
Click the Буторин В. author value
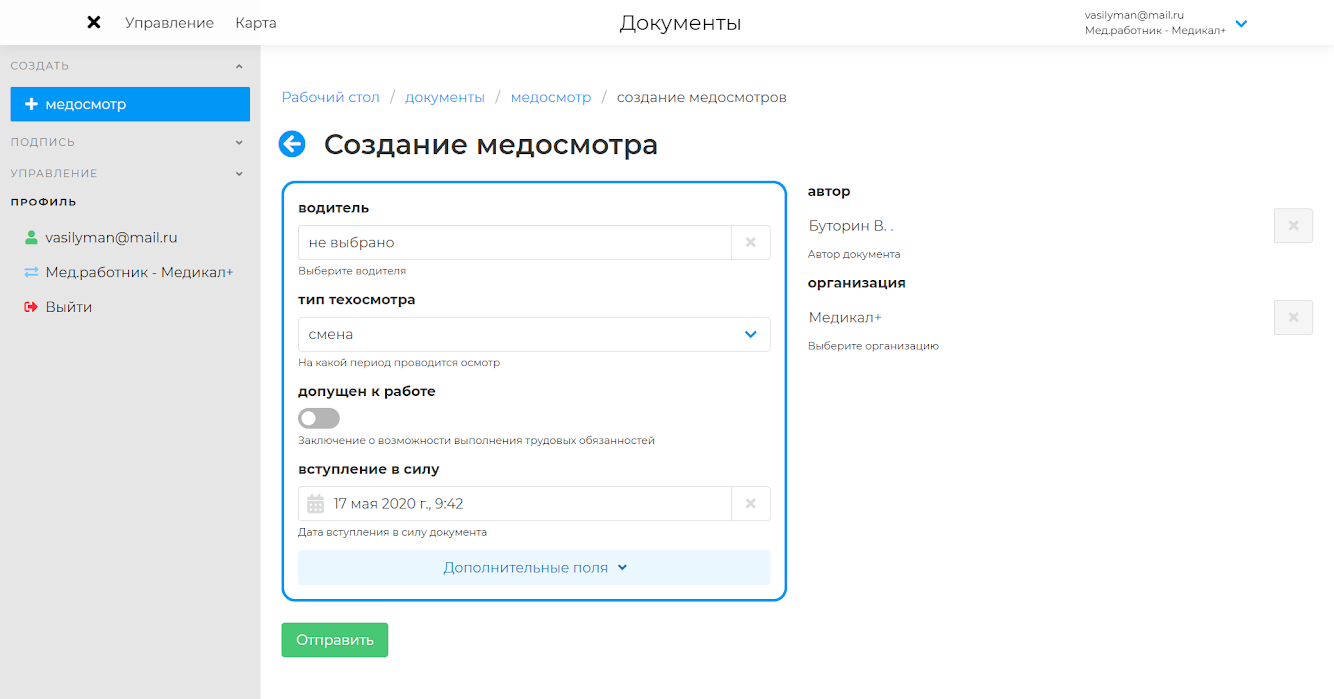(x=851, y=226)
